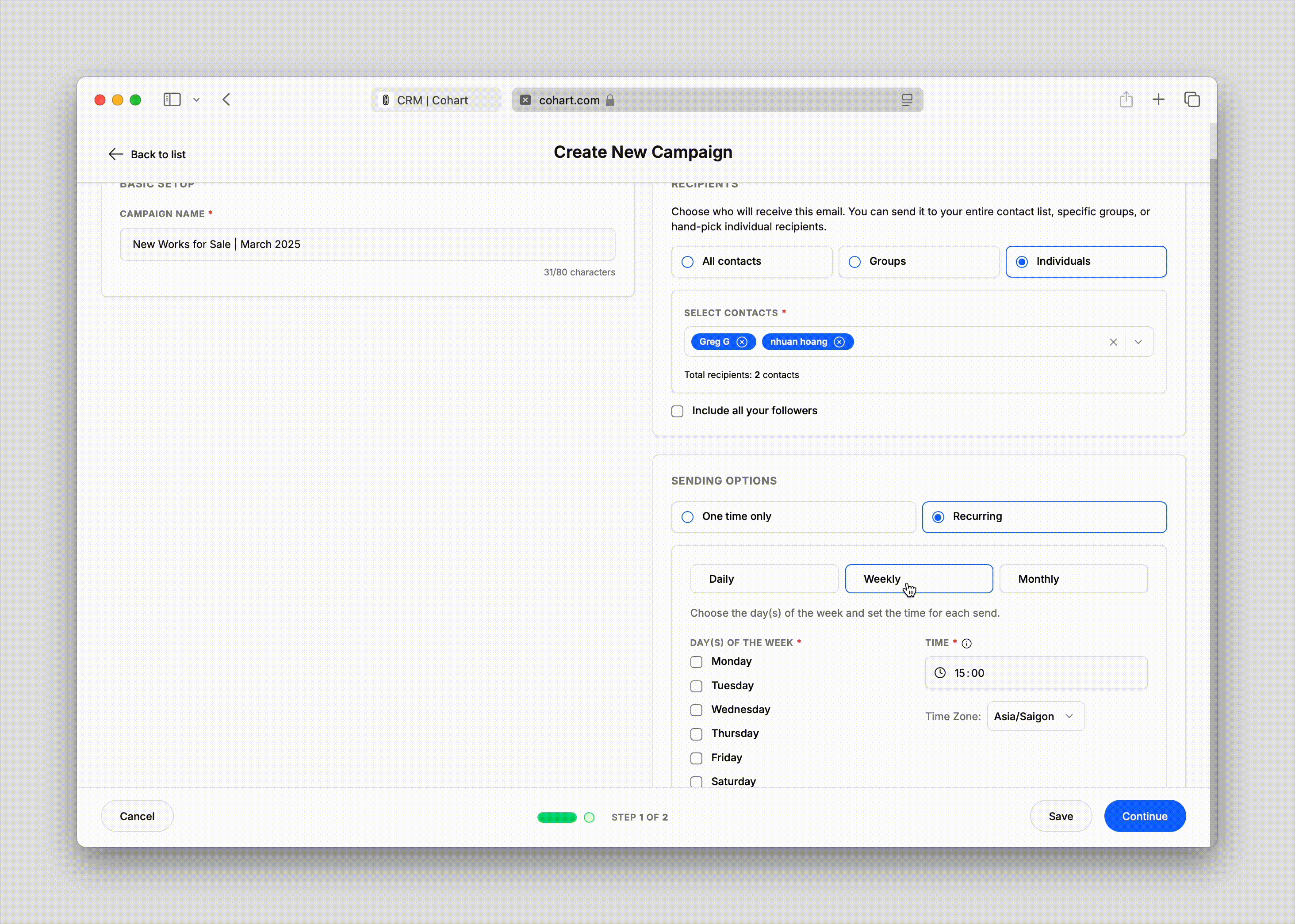Image resolution: width=1295 pixels, height=924 pixels.
Task: Show tab overview icon
Action: click(x=1192, y=99)
